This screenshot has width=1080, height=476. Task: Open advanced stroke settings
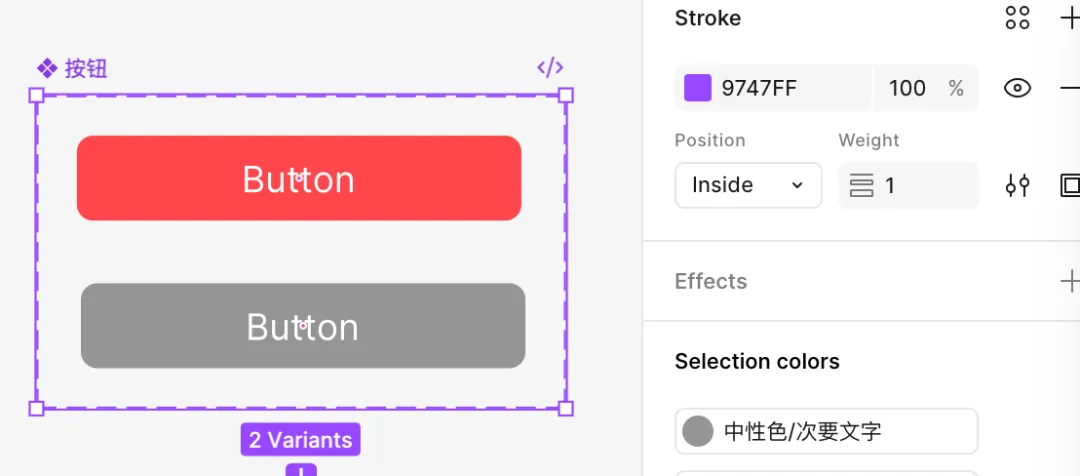(x=1017, y=185)
